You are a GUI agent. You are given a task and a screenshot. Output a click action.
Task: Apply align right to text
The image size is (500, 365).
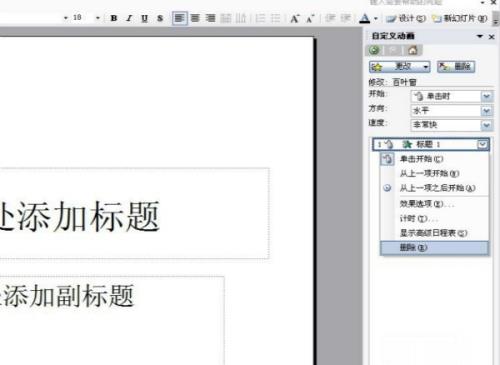click(x=210, y=18)
